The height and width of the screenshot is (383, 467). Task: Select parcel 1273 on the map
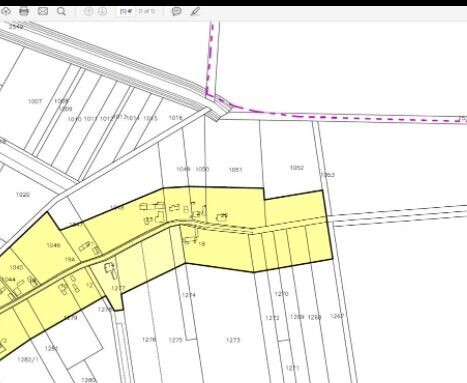click(x=233, y=340)
